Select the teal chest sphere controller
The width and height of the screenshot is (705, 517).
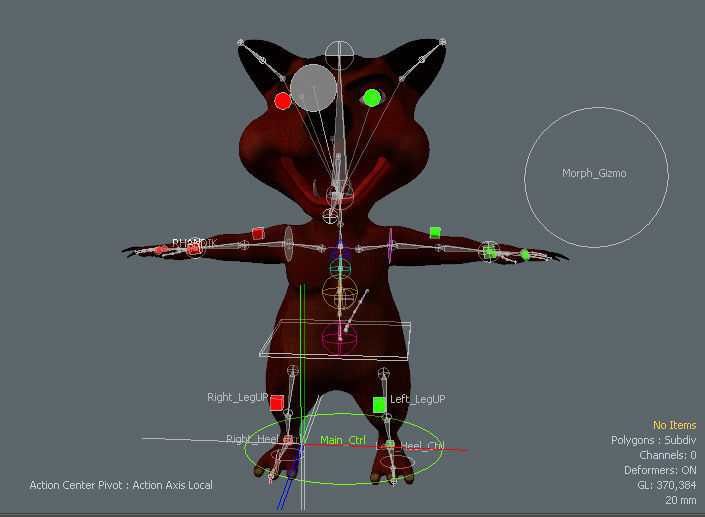[x=340, y=268]
